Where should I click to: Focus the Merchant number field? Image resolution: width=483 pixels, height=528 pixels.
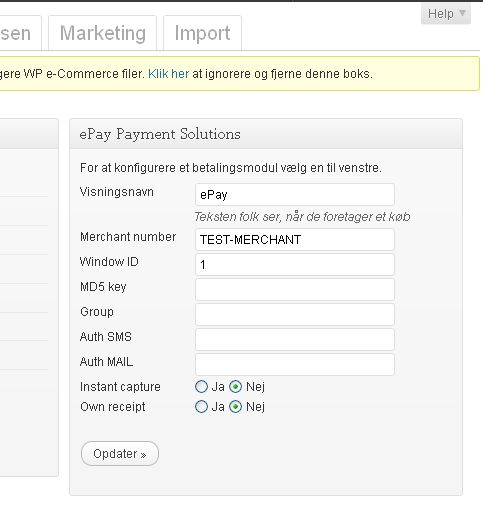(295, 240)
